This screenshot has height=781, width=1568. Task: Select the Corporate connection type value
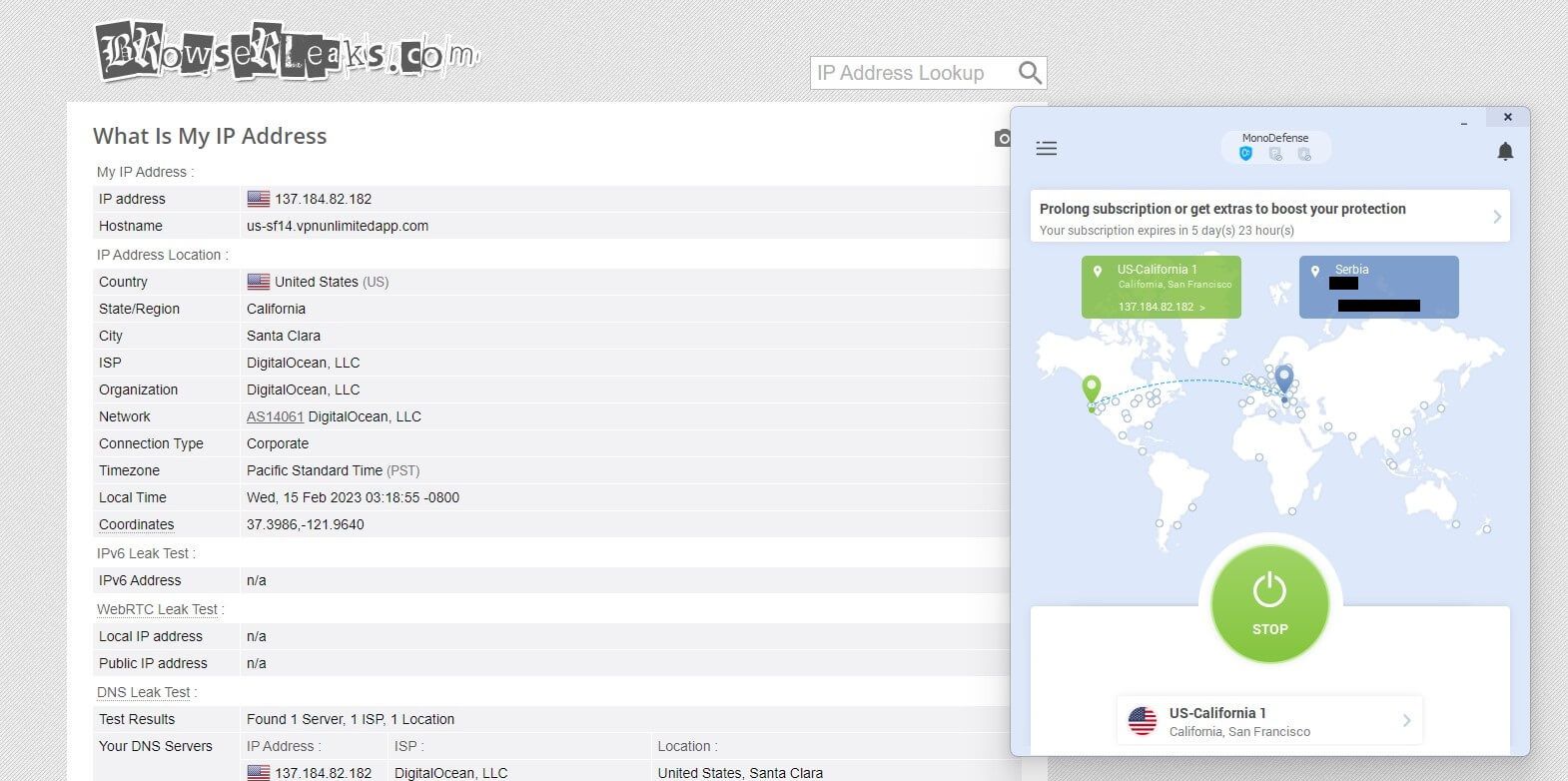pos(278,443)
